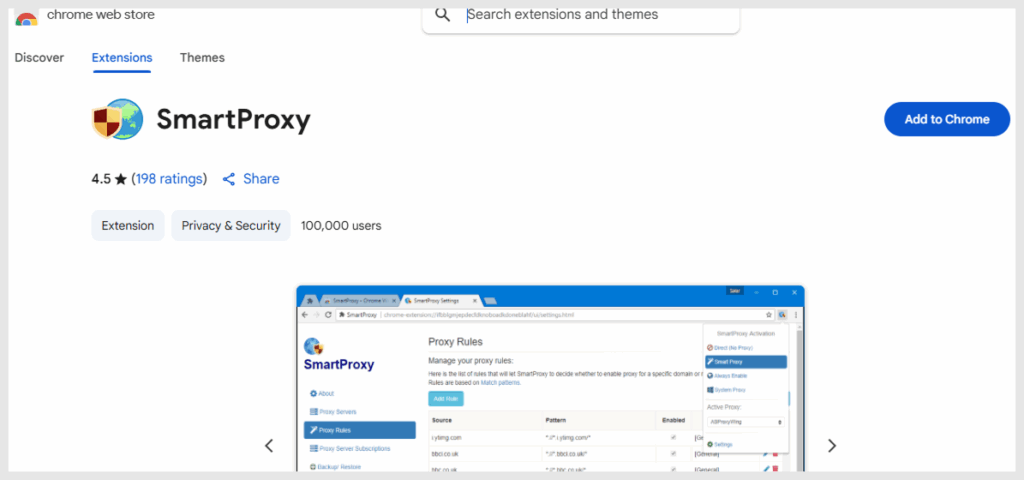The width and height of the screenshot is (1024, 480).
Task: Click the Share icon next to ratings
Action: tap(229, 179)
